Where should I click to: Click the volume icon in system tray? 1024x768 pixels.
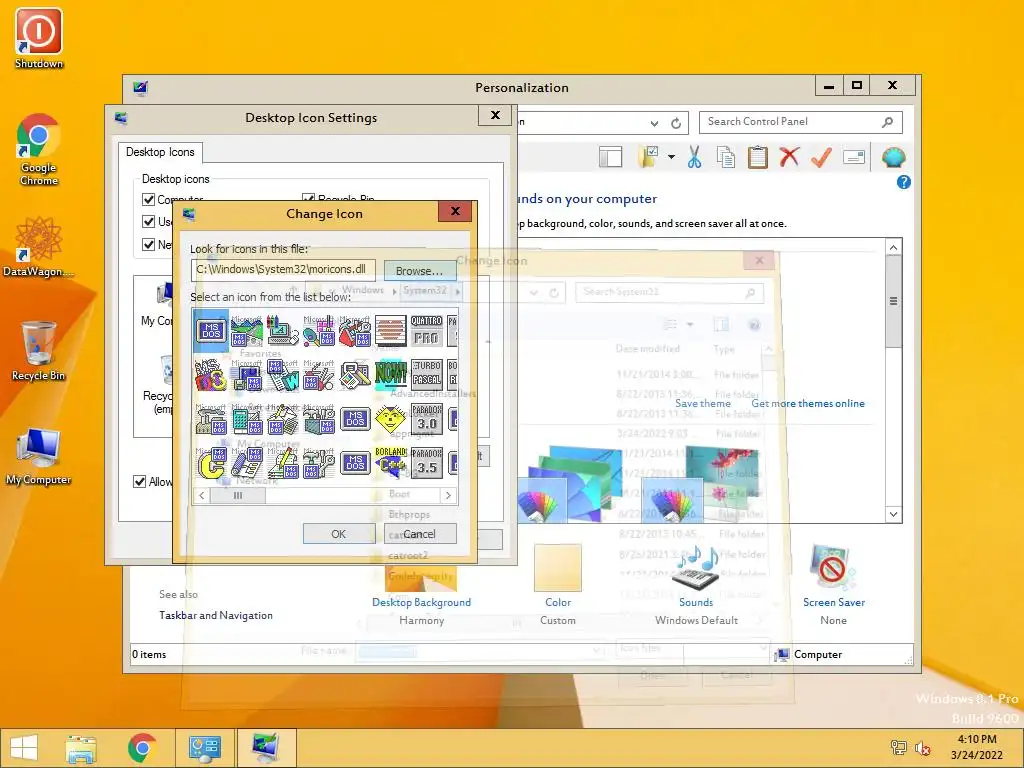[923, 748]
